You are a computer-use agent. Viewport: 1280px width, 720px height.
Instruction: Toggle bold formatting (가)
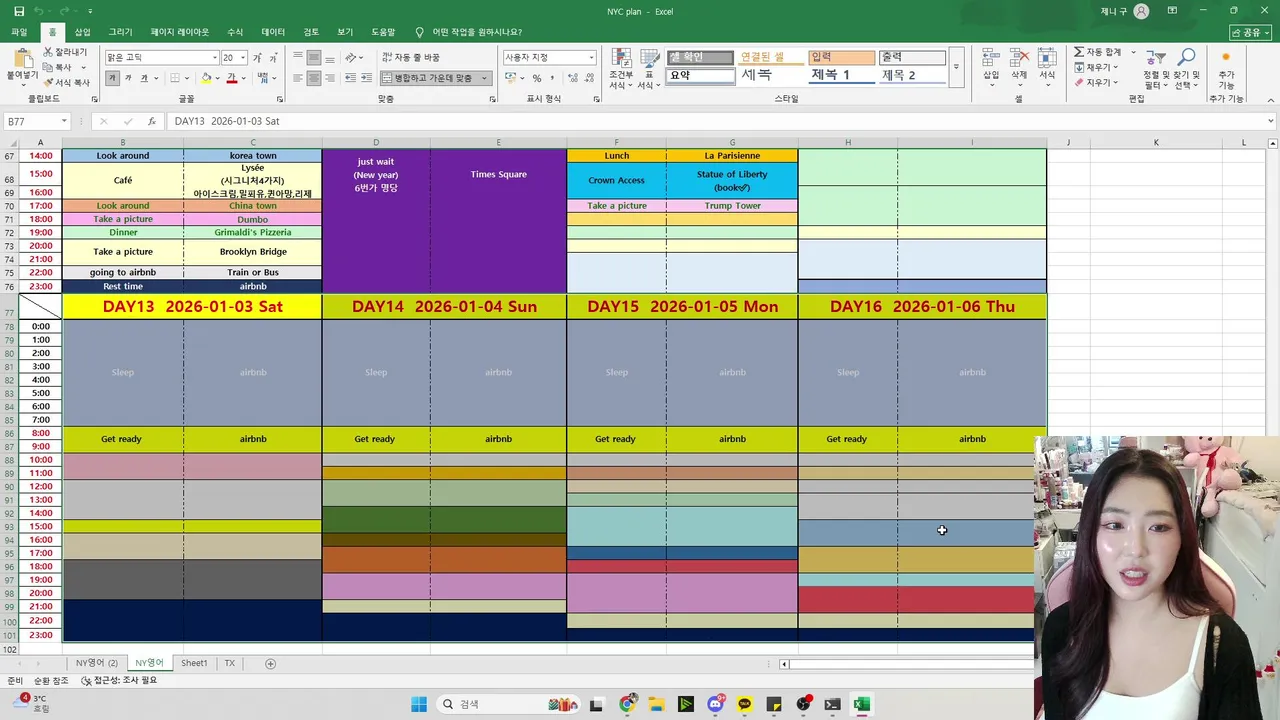click(x=112, y=78)
